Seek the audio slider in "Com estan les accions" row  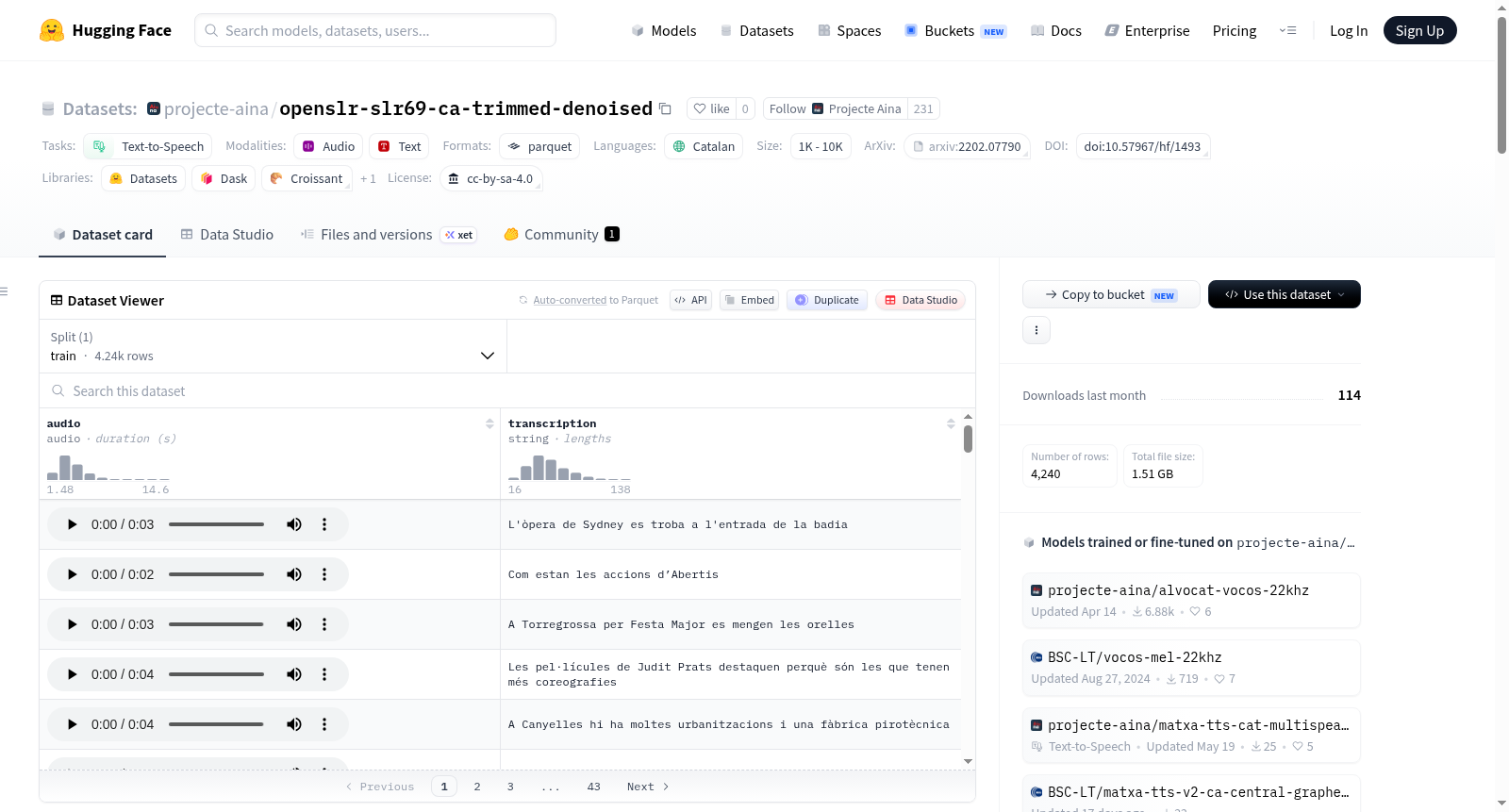(216, 574)
